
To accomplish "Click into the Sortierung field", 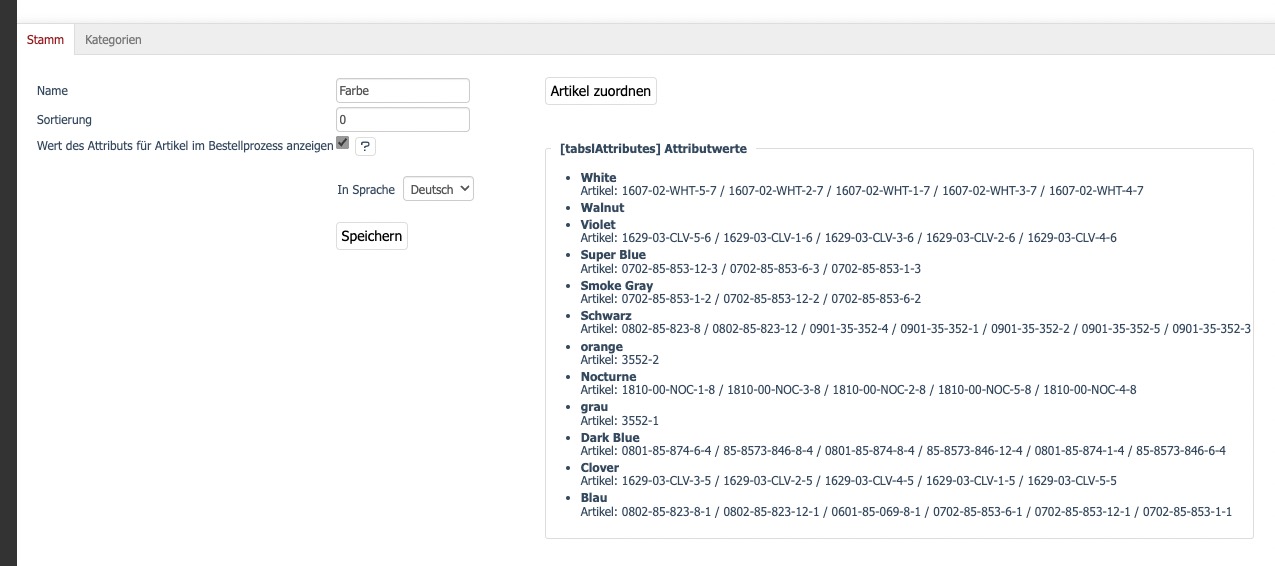I will pos(403,120).
